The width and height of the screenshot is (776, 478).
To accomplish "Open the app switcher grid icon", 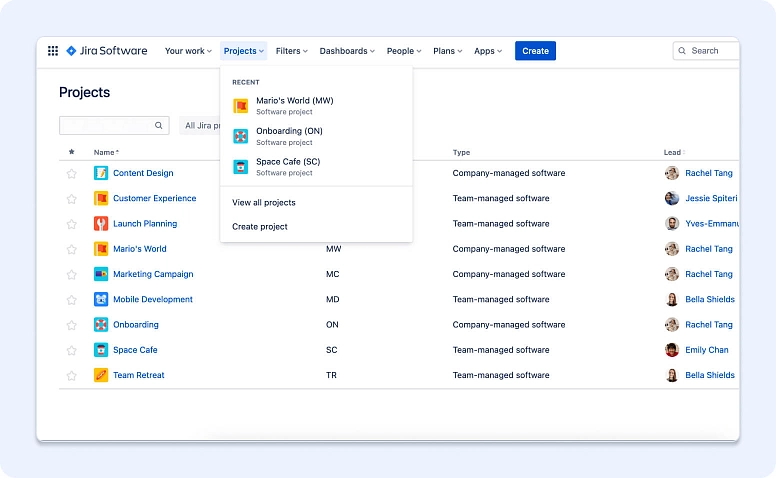I will click(x=53, y=50).
